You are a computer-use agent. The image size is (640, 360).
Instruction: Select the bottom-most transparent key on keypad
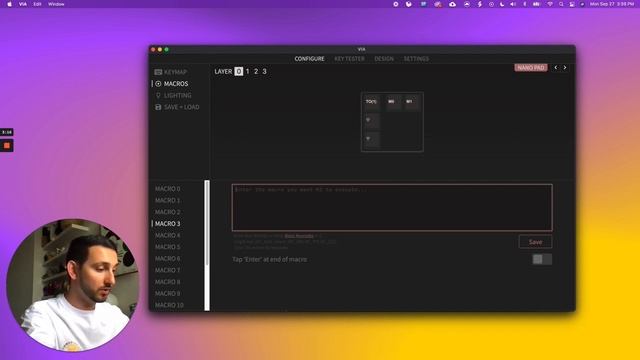tap(371, 140)
